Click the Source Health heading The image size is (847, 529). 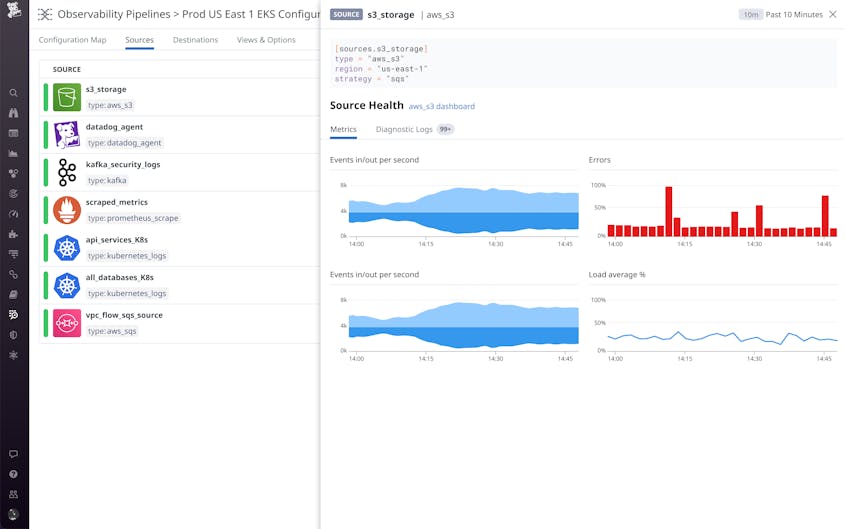pos(367,105)
